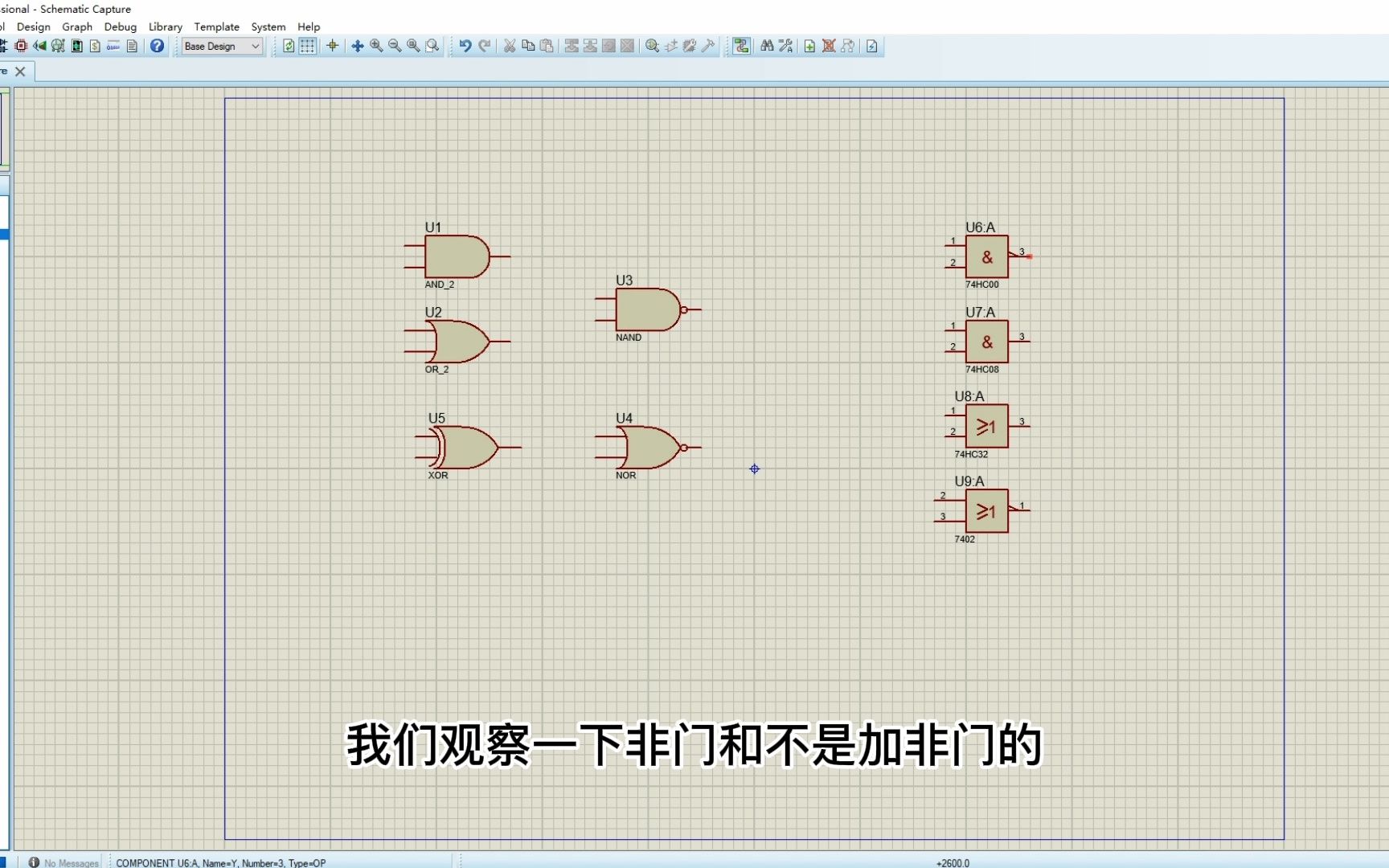Open the Graph menu

click(x=76, y=27)
